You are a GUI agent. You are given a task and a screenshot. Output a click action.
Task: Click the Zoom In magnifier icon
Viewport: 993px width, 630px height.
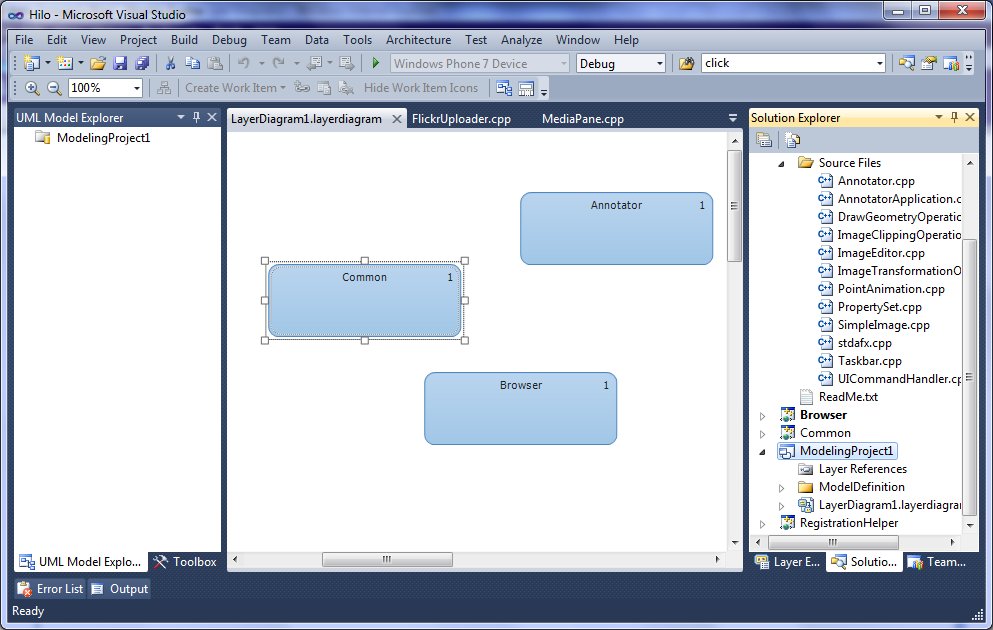32,88
